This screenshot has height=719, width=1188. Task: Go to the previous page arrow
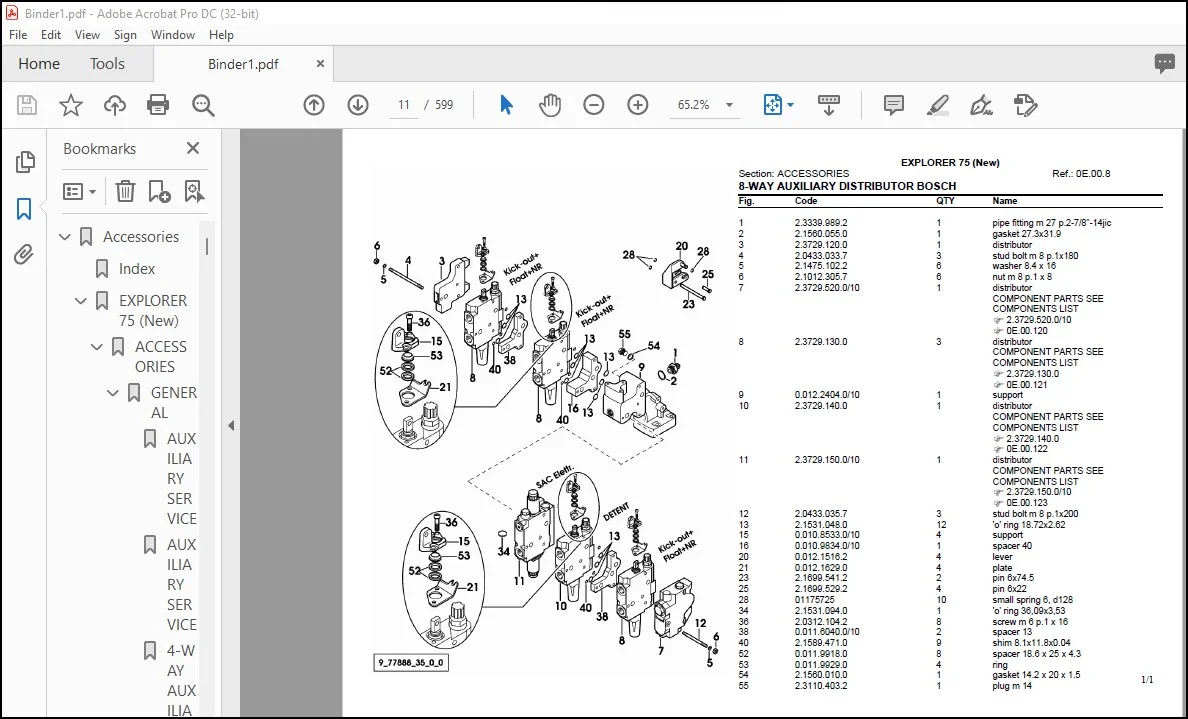click(x=314, y=105)
